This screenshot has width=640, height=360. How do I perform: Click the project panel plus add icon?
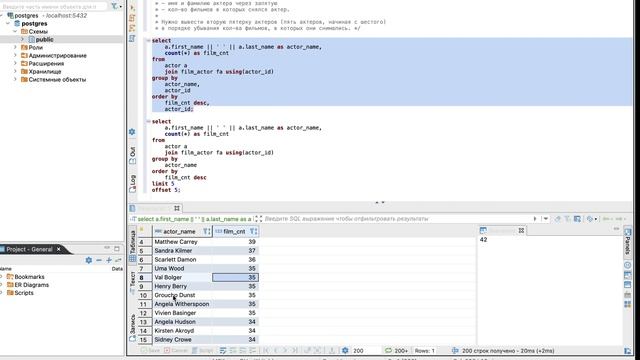point(109,260)
